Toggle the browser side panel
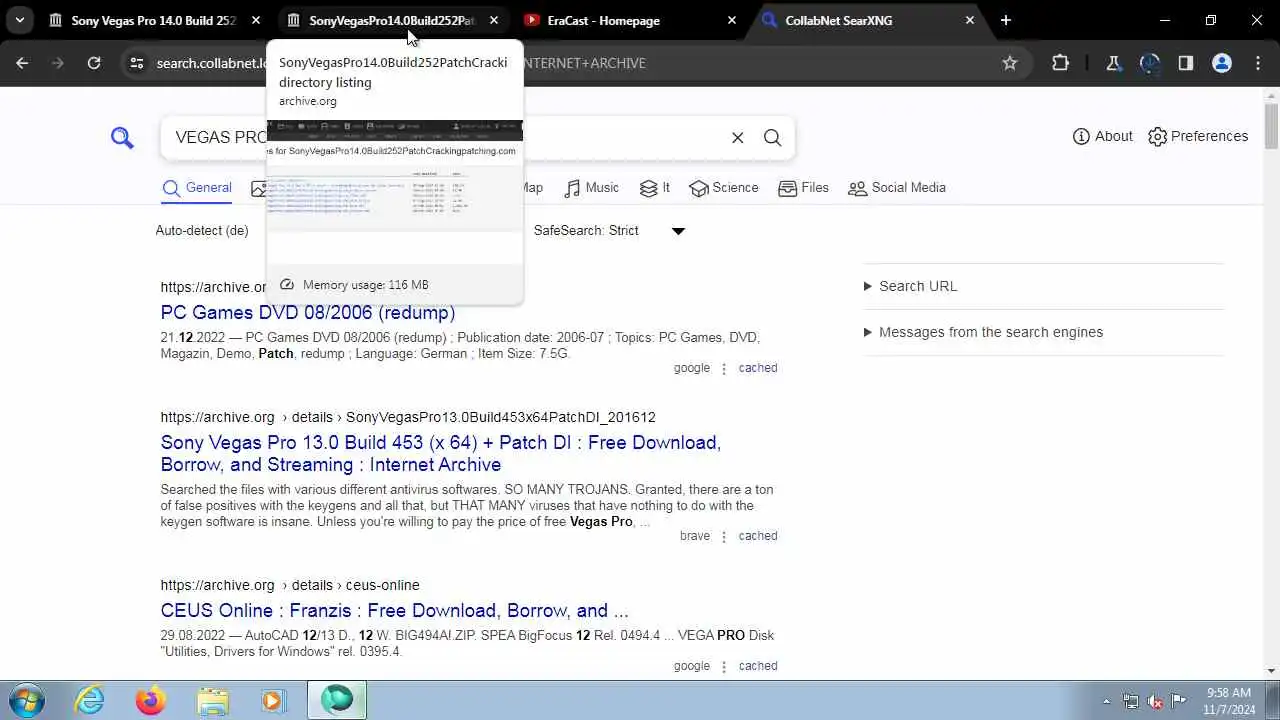The width and height of the screenshot is (1280, 720). [x=1186, y=63]
